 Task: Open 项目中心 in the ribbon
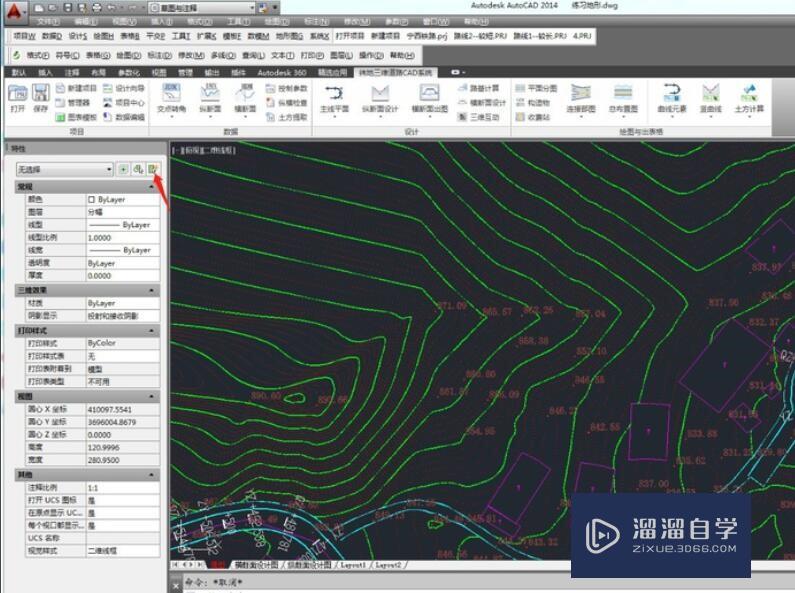tap(124, 102)
